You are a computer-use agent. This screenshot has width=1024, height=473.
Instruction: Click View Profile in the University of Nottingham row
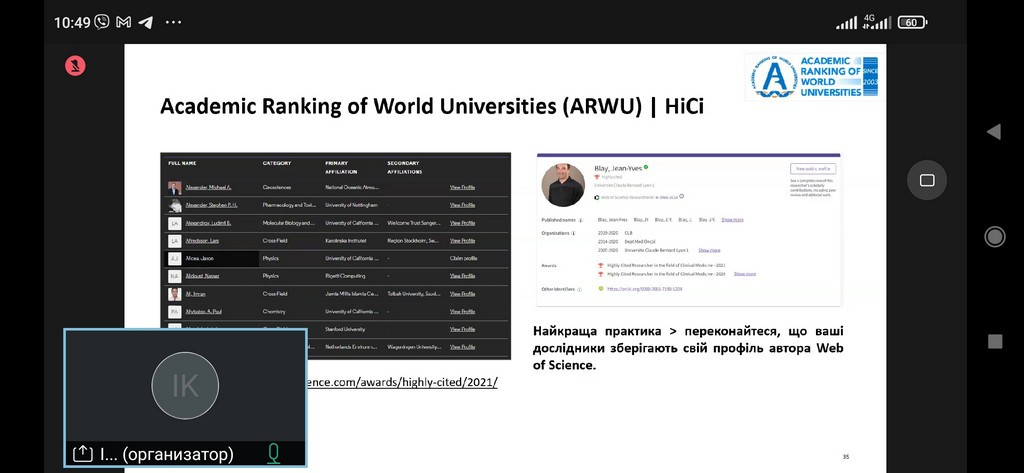click(462, 205)
